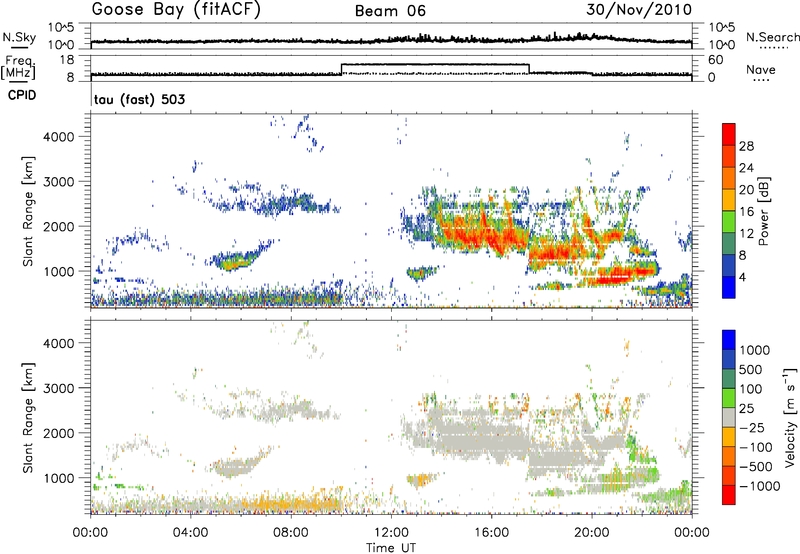Click the '1000' range tick of velocity panel
Image resolution: width=800 pixels, height=554 pixels.
[59, 478]
